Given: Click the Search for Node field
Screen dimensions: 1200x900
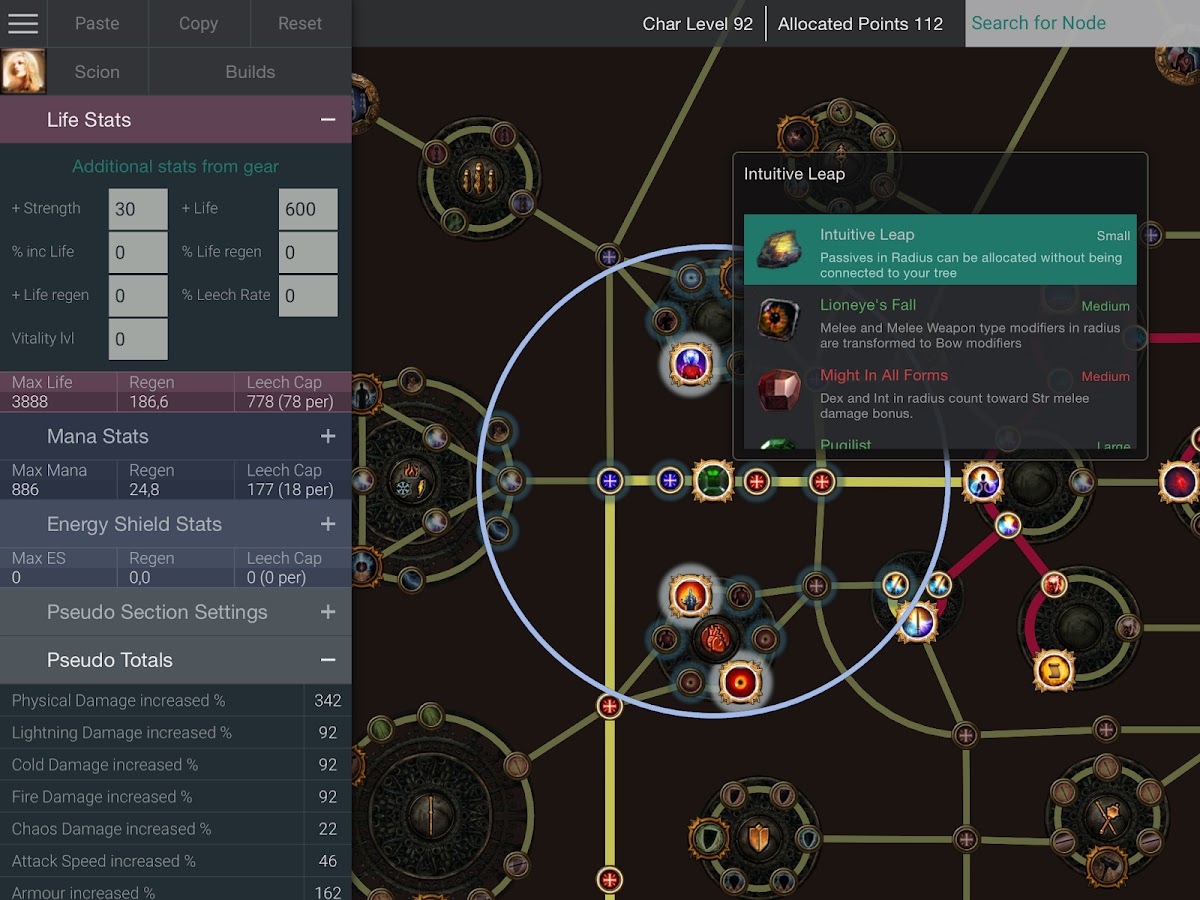Looking at the screenshot, I should click(x=1080, y=23).
